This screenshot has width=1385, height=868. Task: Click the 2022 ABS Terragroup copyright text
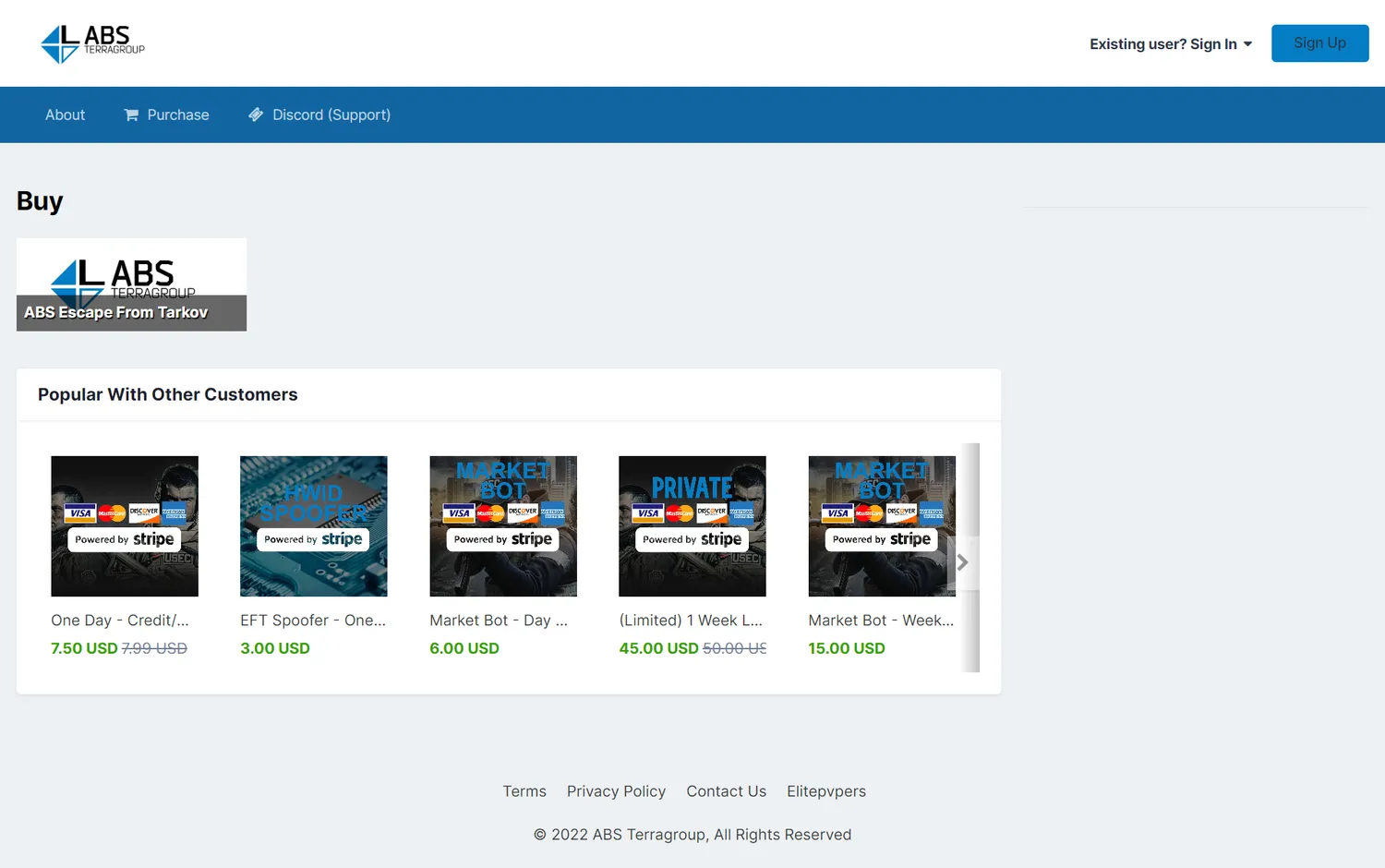click(x=692, y=835)
